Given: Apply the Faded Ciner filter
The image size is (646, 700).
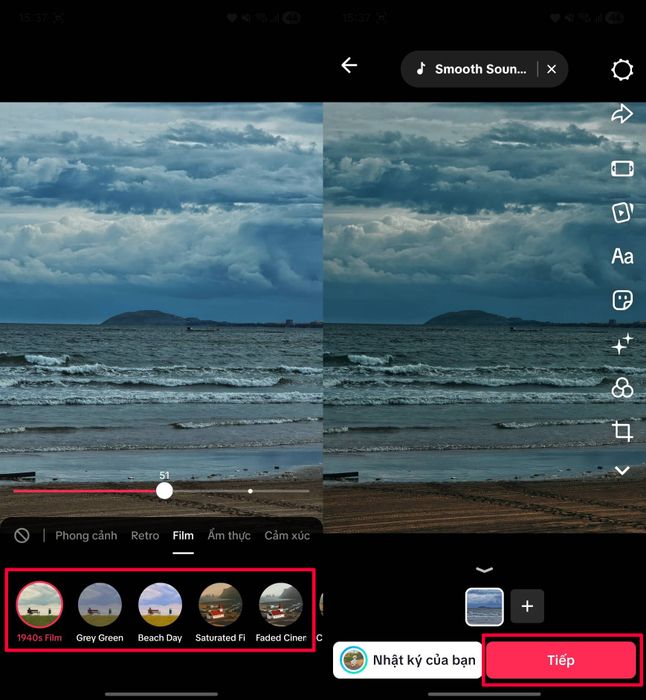Looking at the screenshot, I should (281, 612).
